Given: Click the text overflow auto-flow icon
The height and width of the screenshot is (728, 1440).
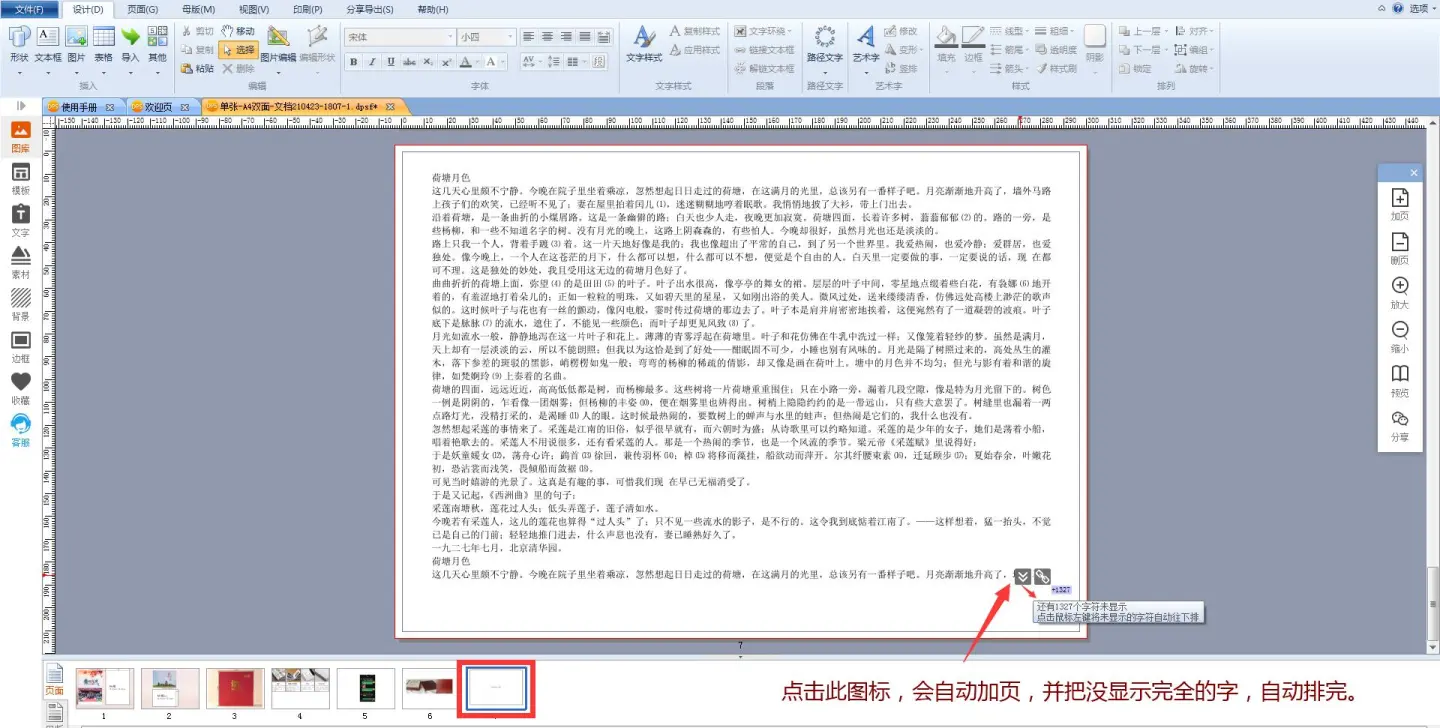Looking at the screenshot, I should tap(1022, 576).
